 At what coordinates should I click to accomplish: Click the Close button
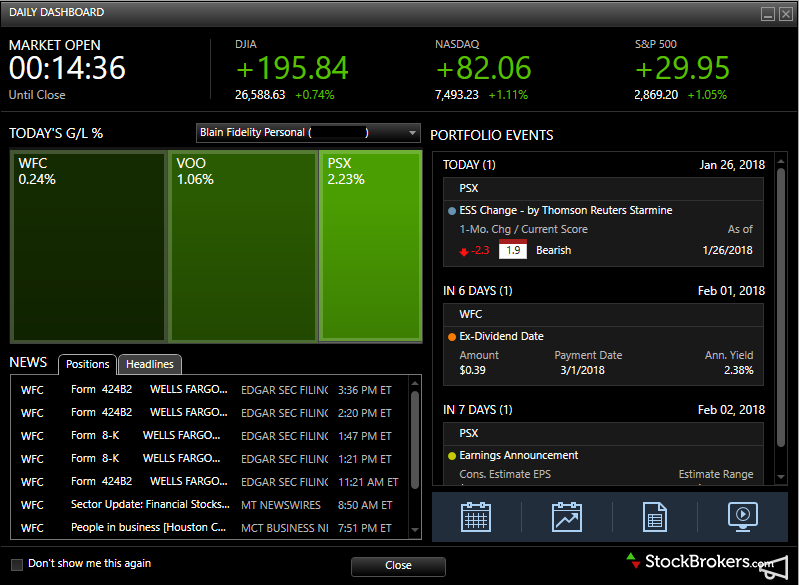click(x=398, y=566)
